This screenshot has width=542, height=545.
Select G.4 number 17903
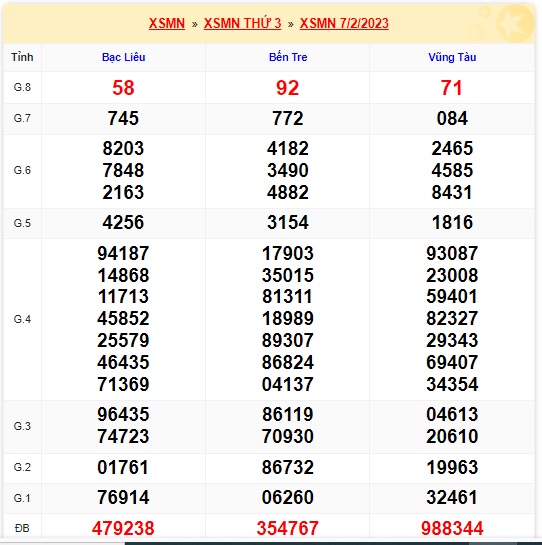point(288,253)
